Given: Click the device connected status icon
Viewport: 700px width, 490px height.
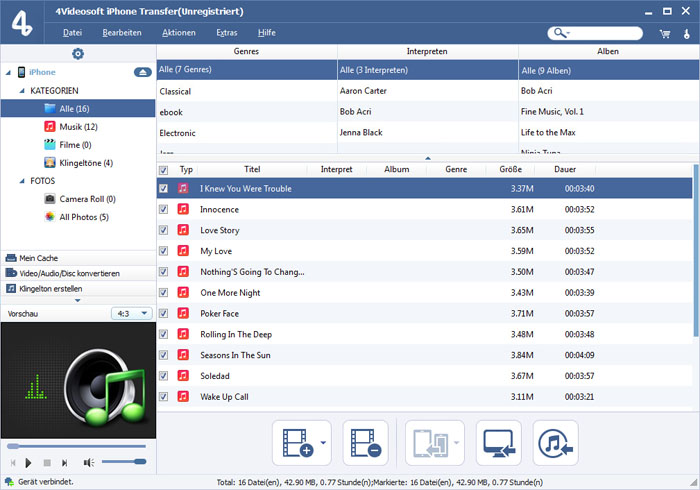Looking at the screenshot, I should tap(9, 482).
